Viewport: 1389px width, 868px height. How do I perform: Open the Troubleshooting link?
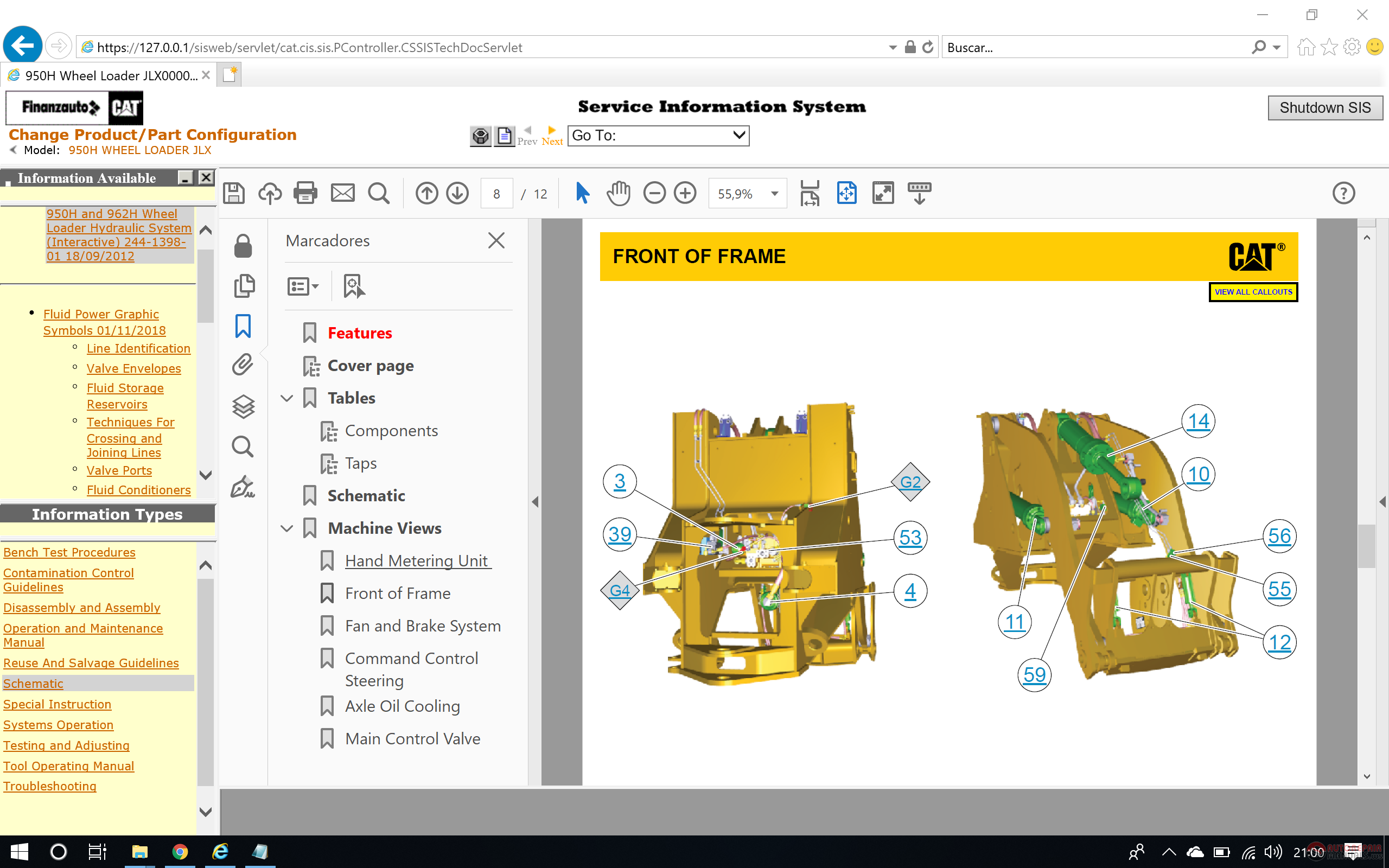click(x=50, y=786)
